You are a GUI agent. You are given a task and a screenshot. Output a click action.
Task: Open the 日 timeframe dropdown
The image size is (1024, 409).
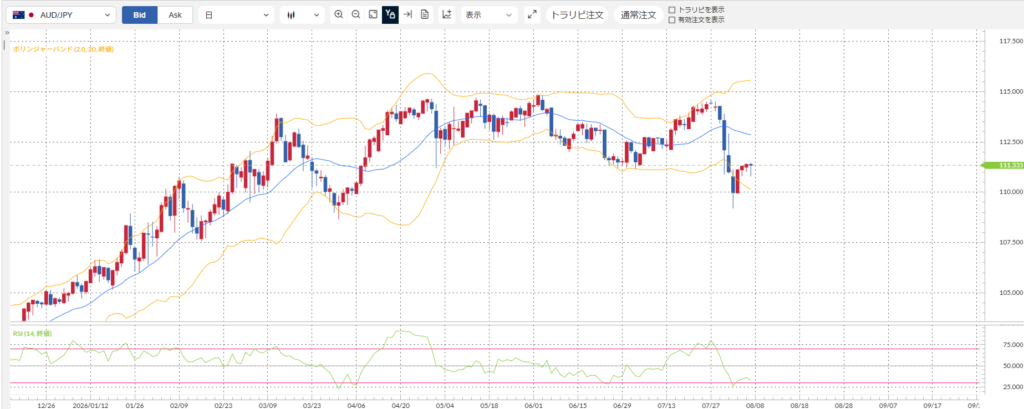236,15
